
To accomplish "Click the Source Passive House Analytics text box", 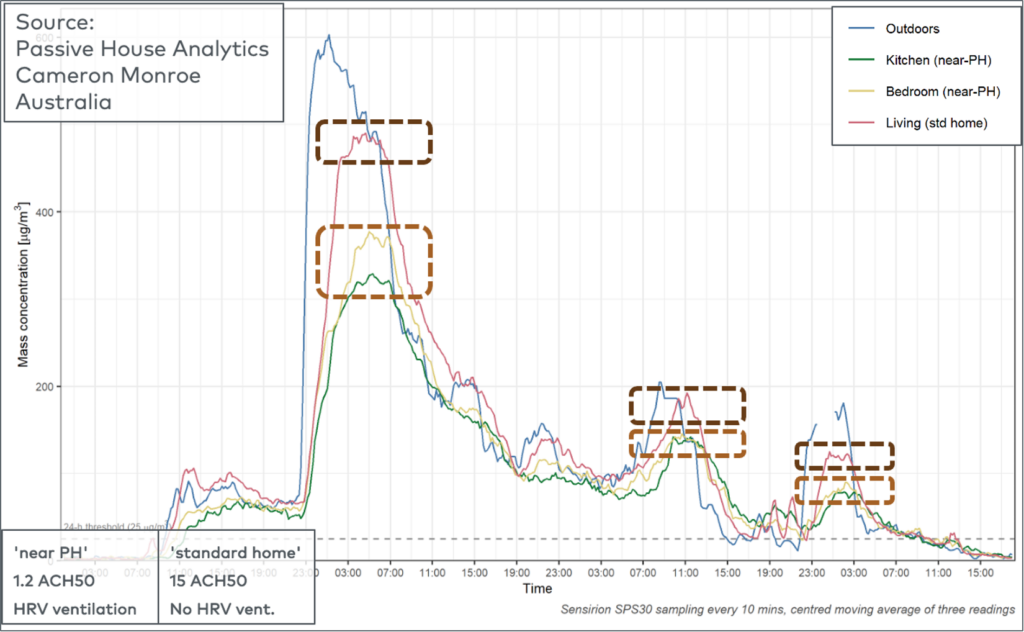I will 144,63.
